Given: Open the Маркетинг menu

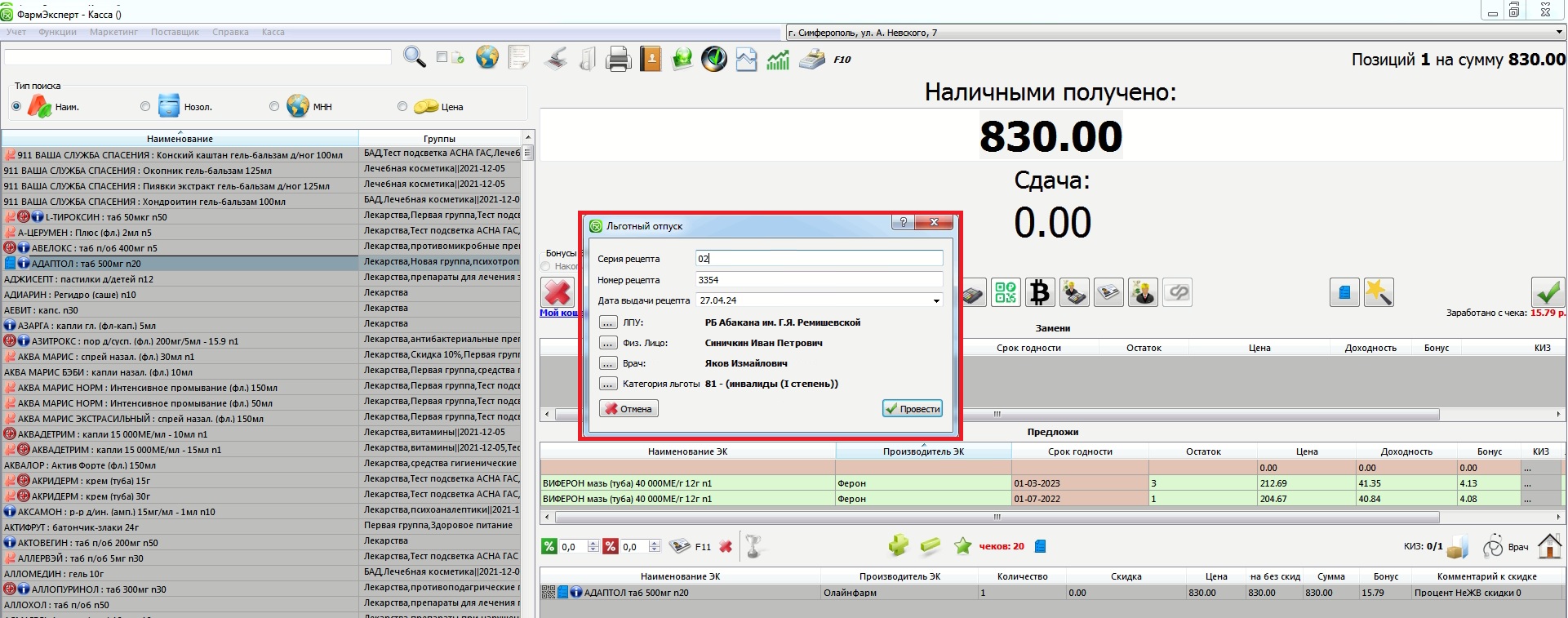Looking at the screenshot, I should [x=113, y=33].
